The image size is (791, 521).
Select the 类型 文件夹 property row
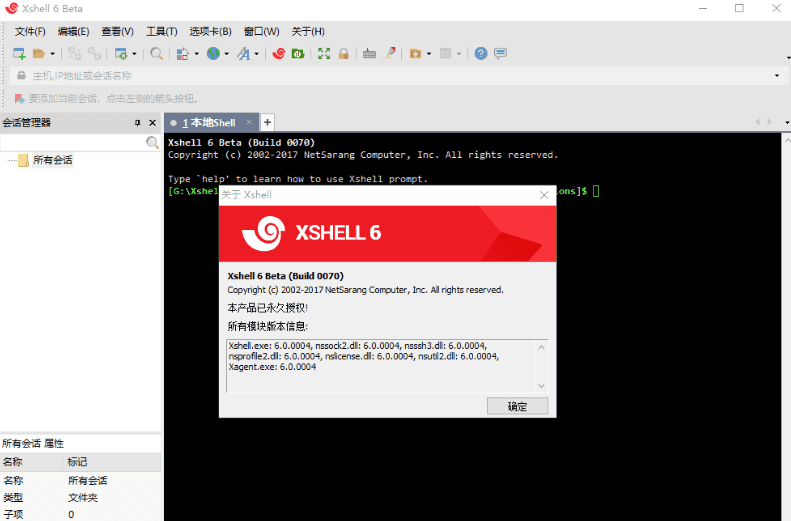81,498
